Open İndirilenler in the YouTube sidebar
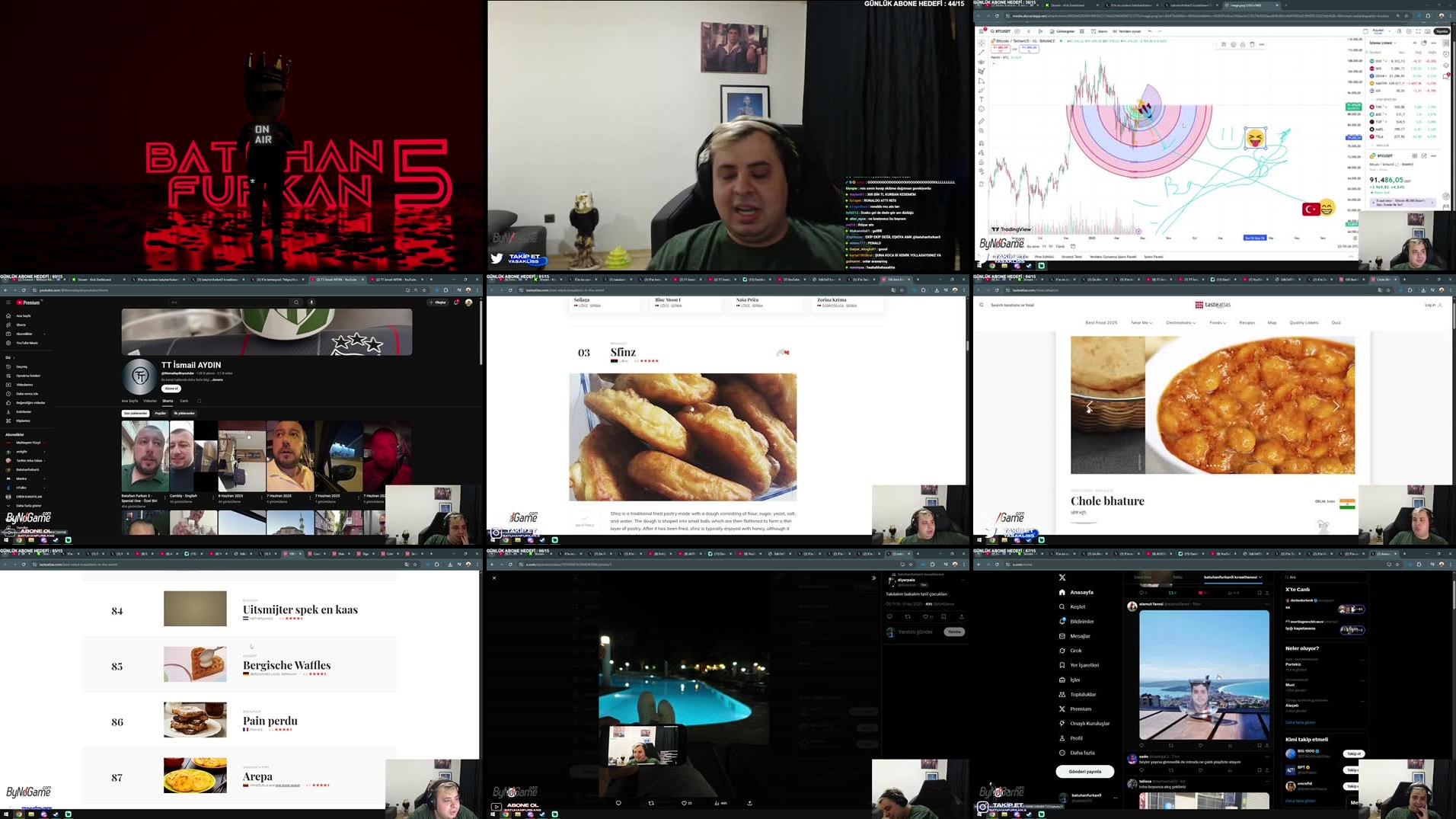1456x819 pixels. pyautogui.click(x=18, y=411)
